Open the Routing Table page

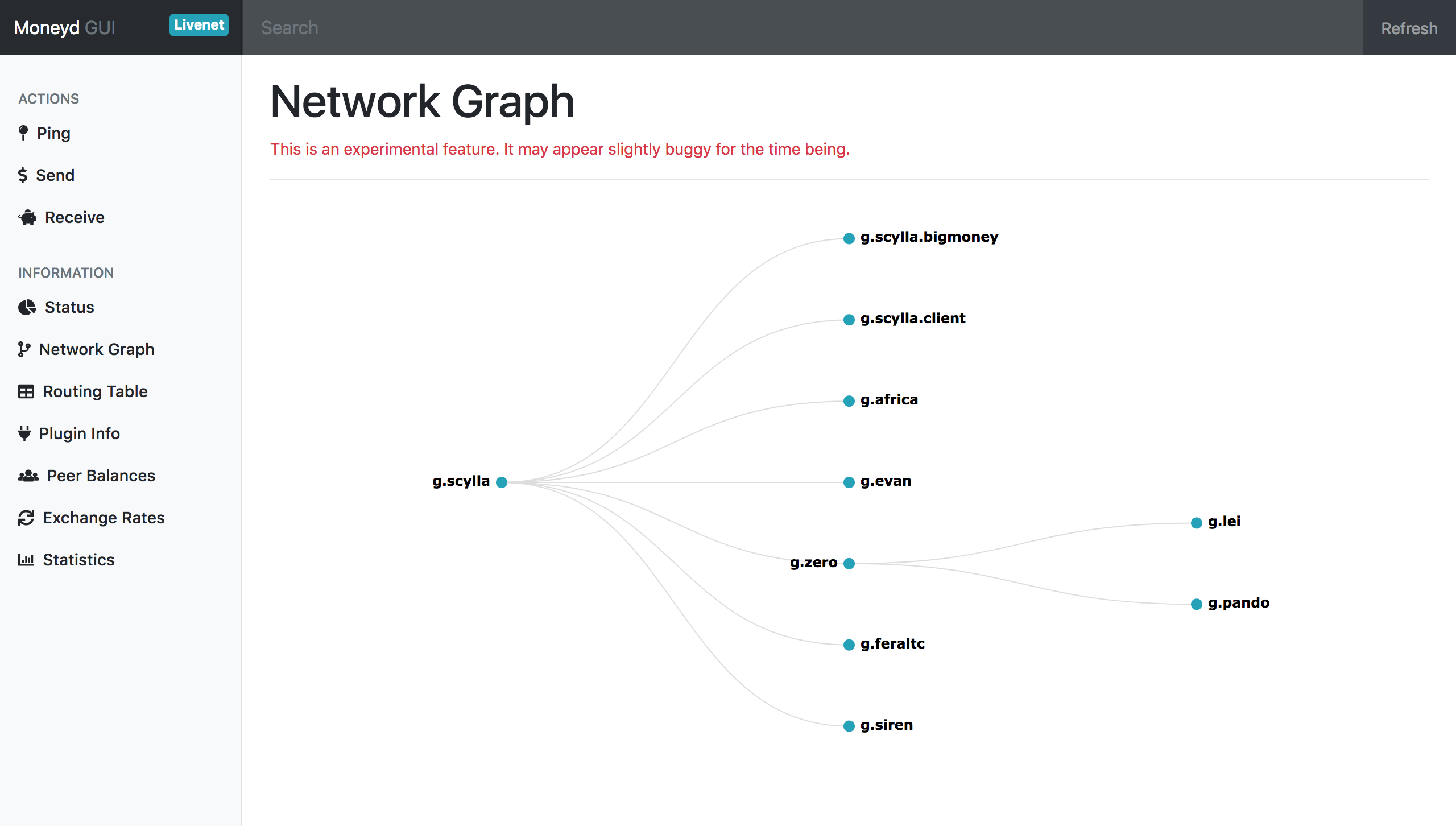point(95,391)
